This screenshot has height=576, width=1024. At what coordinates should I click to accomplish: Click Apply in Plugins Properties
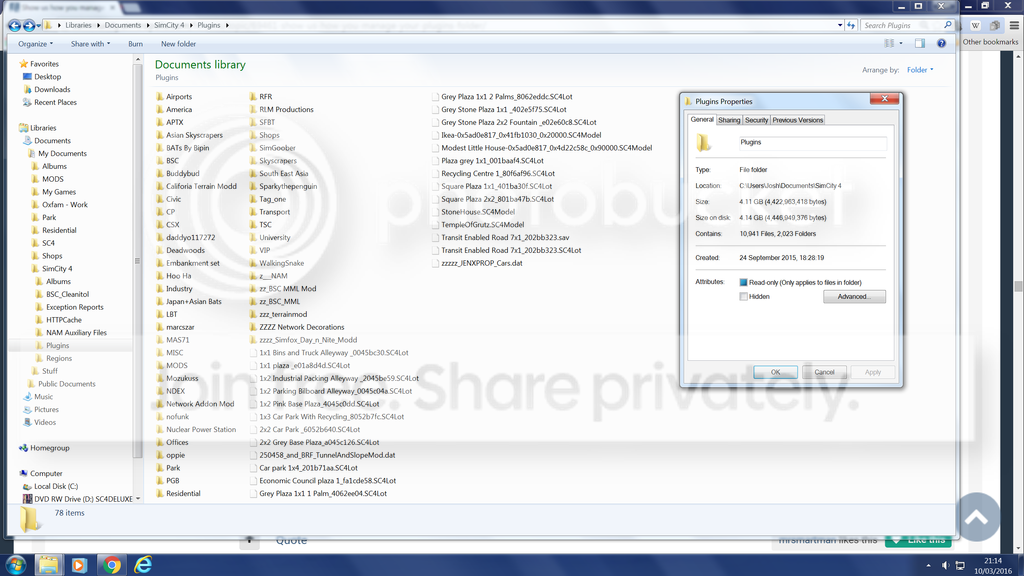pyautogui.click(x=872, y=372)
